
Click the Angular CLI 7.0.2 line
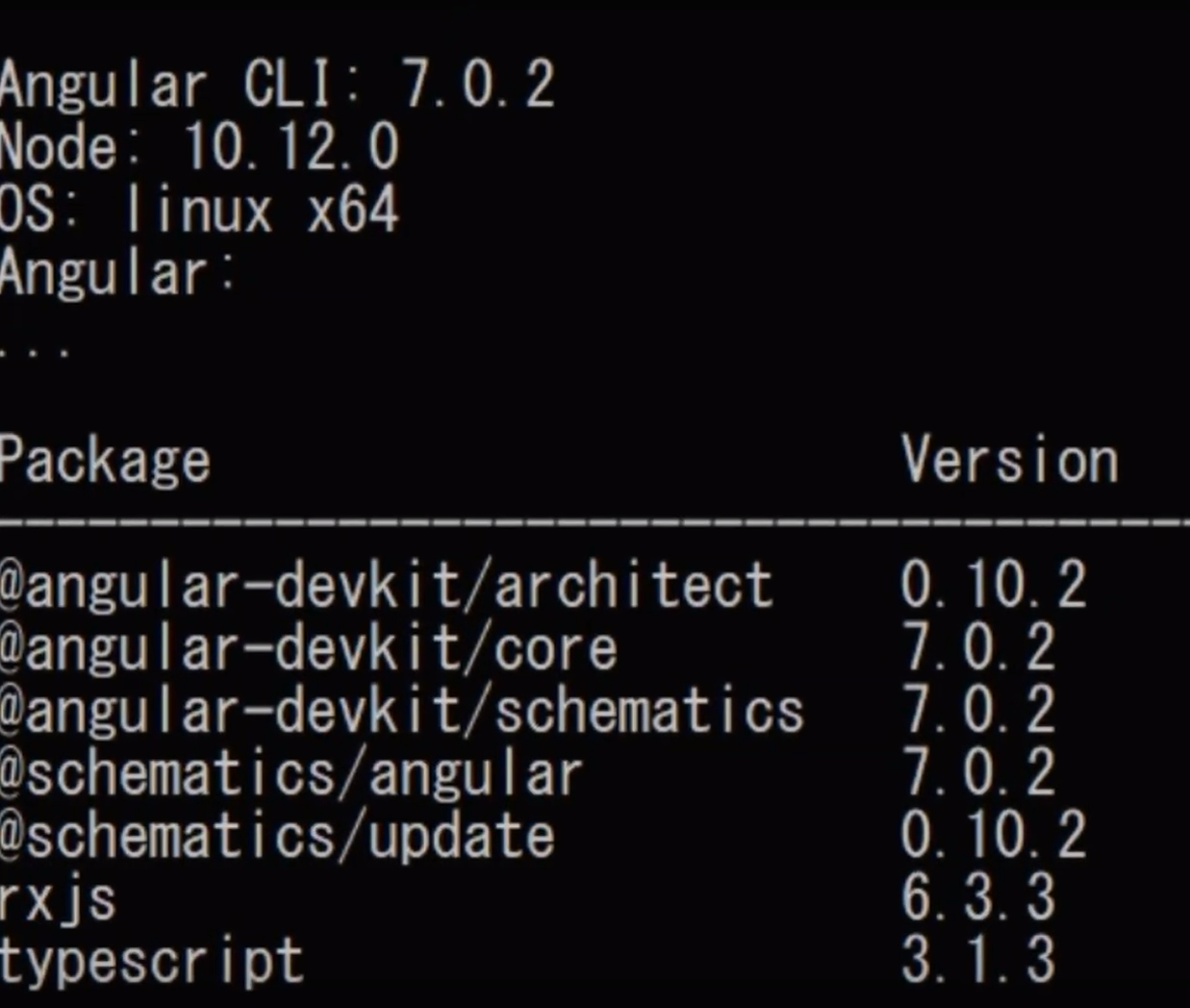277,85
